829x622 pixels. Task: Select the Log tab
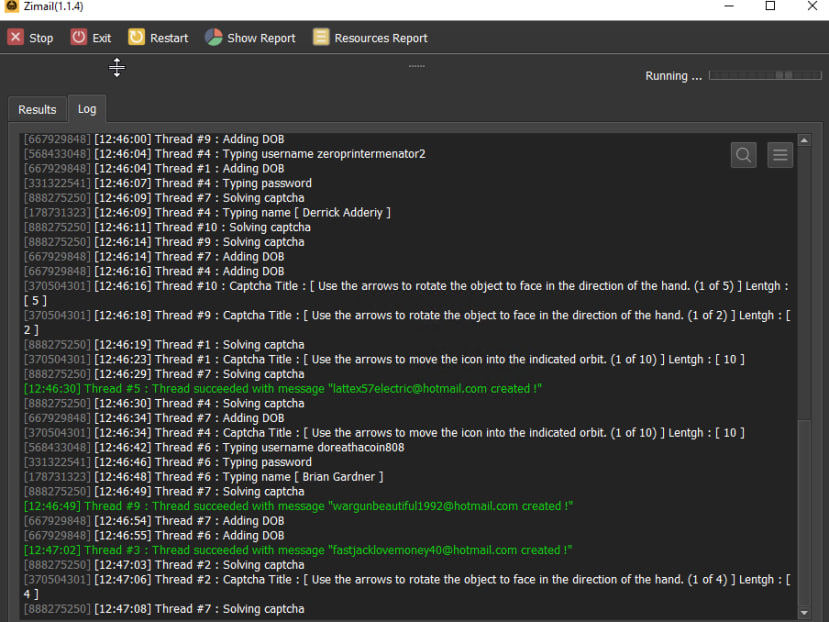click(87, 109)
